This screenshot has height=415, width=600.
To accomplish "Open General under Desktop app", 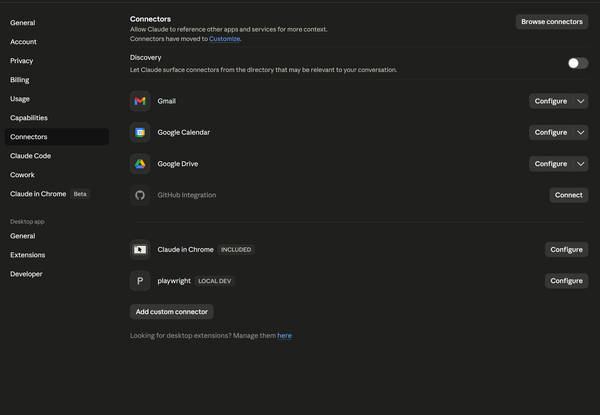I will tap(57, 236).
